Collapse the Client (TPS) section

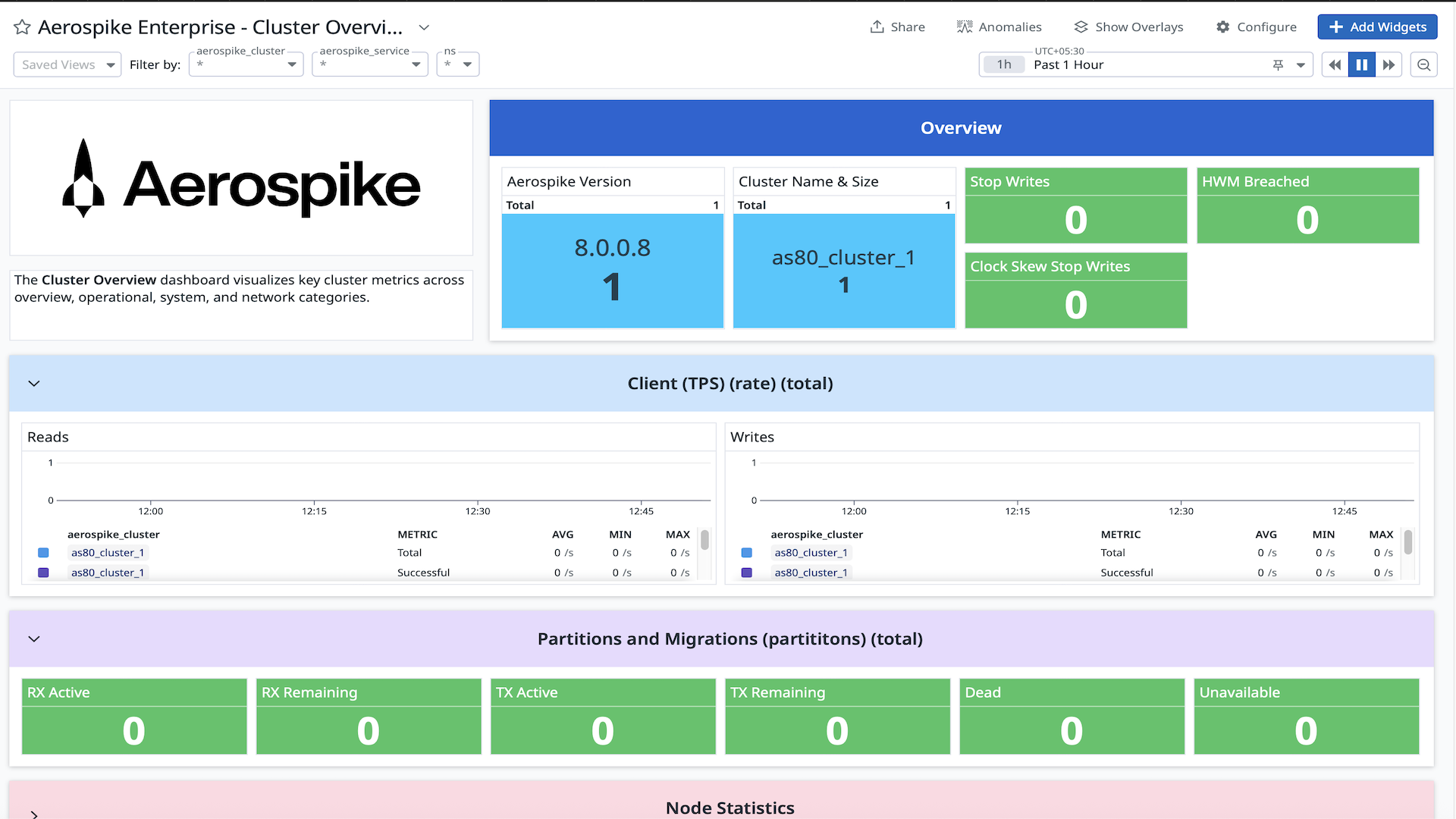(x=34, y=384)
